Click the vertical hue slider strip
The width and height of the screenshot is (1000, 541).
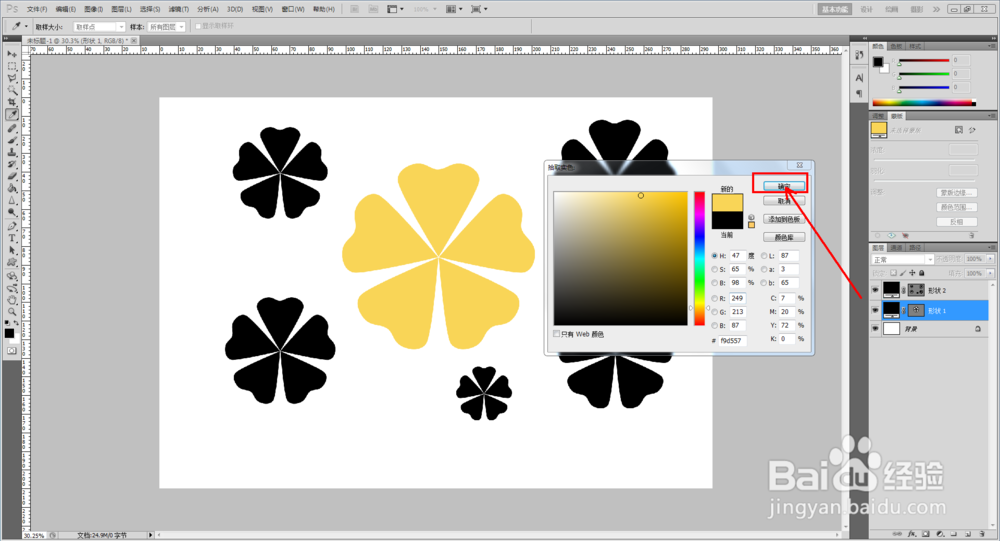click(x=700, y=258)
